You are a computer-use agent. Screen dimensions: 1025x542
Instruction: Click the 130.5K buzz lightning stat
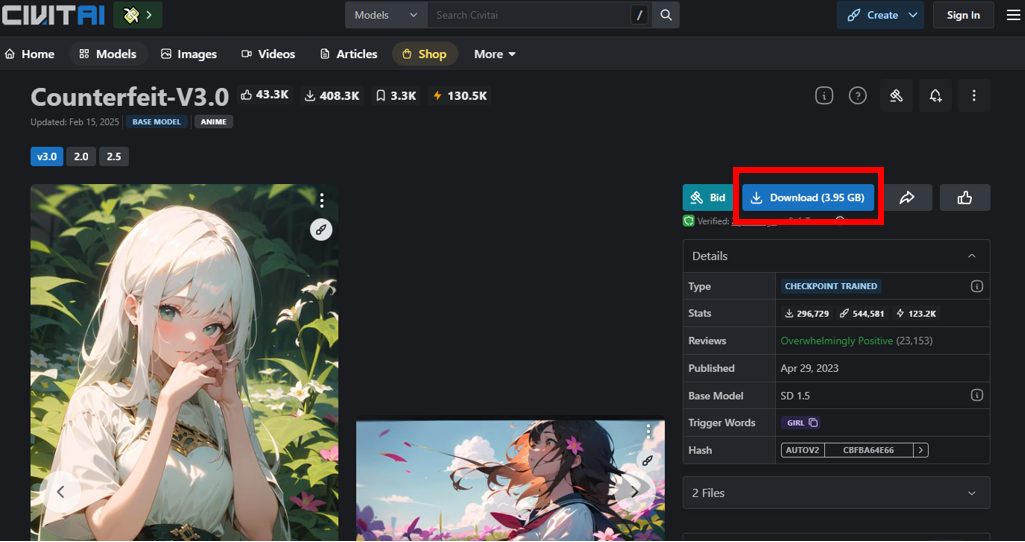coord(460,95)
